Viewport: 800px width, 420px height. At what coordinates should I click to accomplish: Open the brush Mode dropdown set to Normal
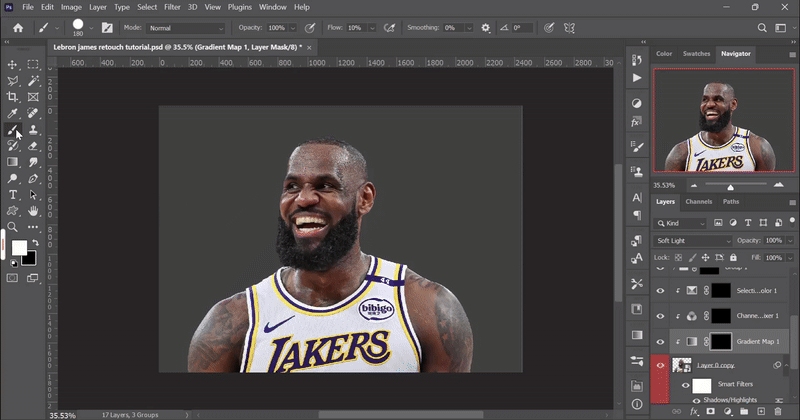click(188, 28)
